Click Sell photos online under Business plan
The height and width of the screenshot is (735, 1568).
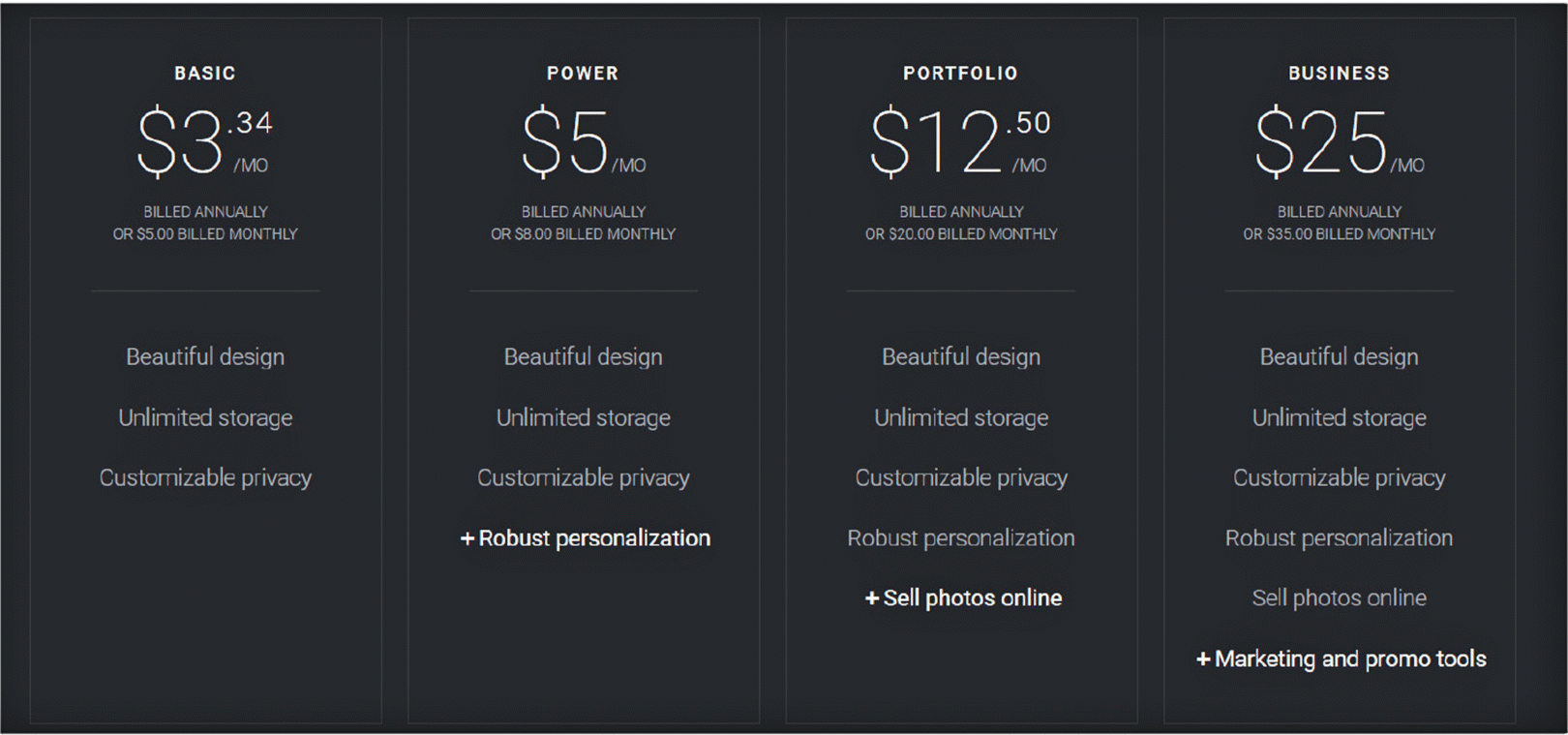[x=1339, y=597]
